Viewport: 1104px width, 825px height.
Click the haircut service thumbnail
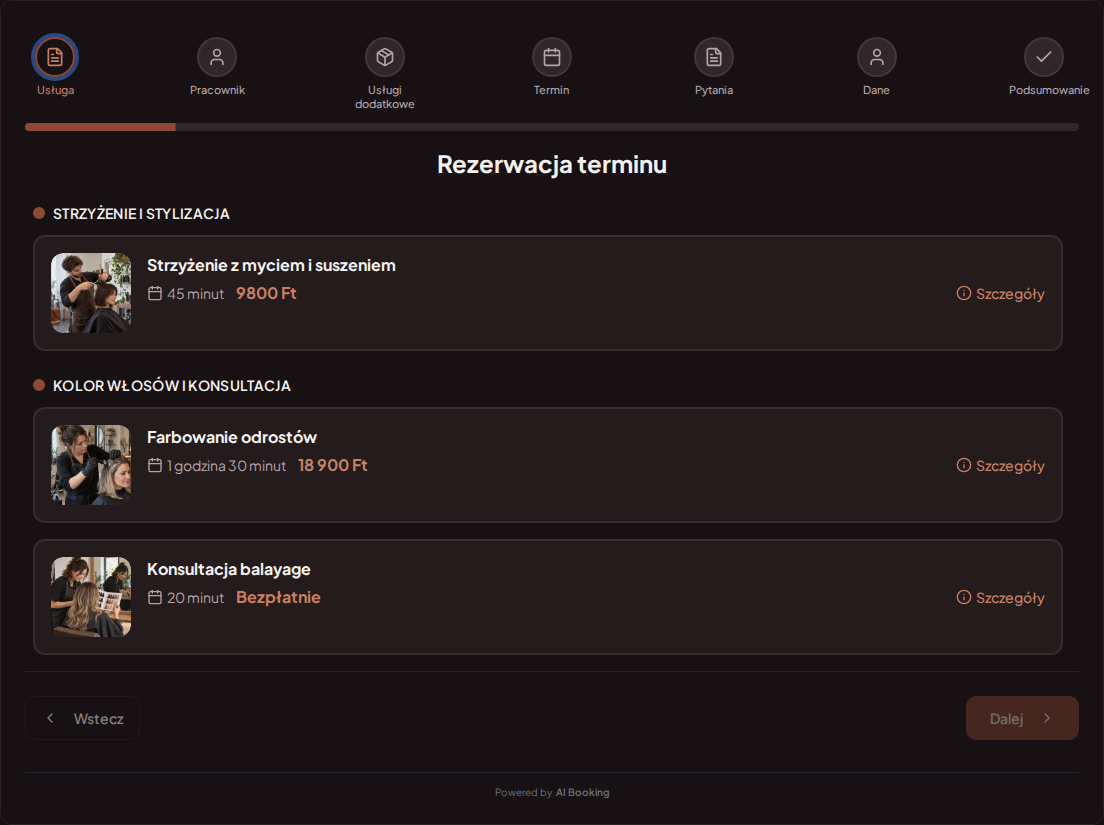[91, 293]
